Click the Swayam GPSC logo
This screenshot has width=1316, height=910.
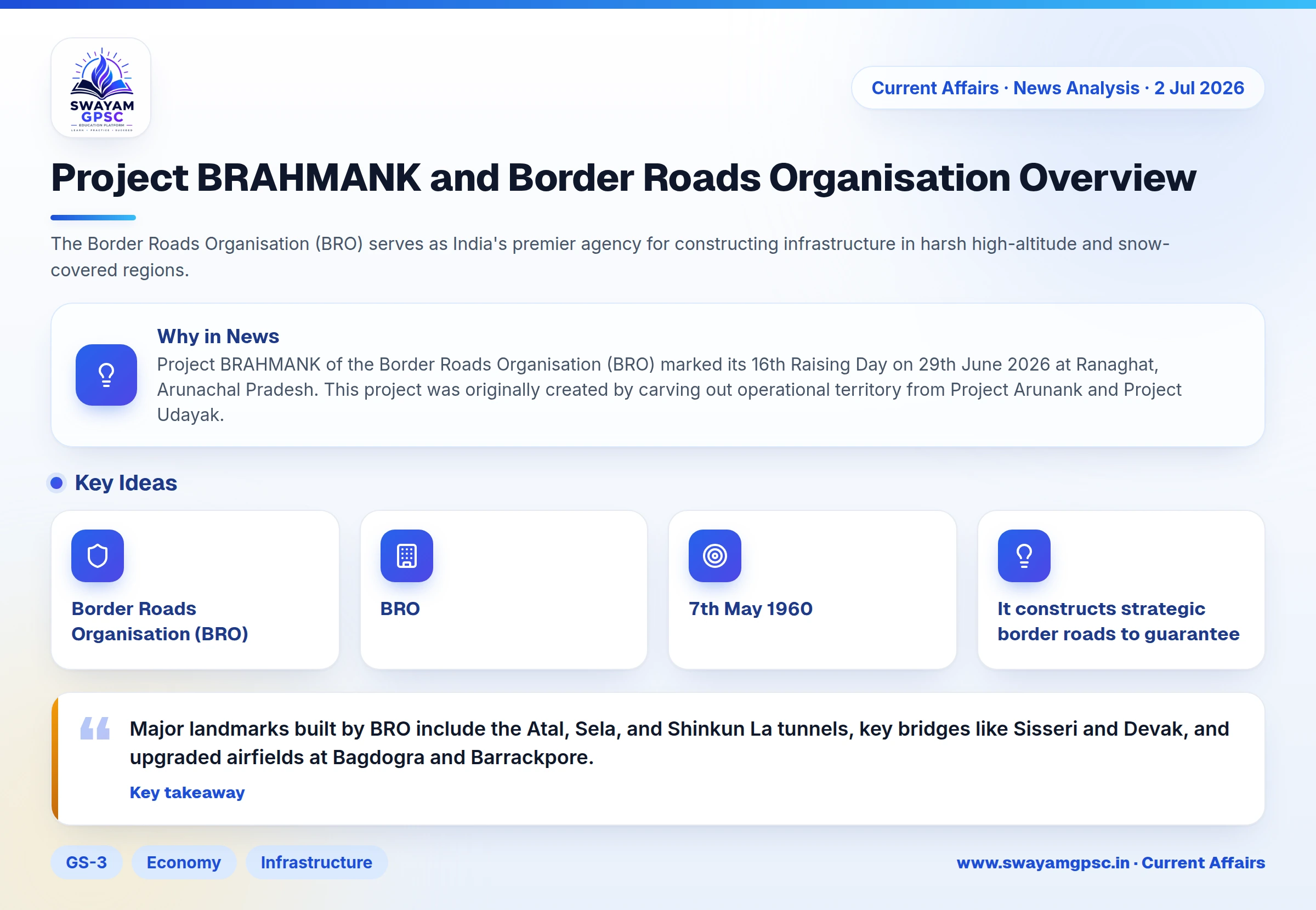click(101, 87)
